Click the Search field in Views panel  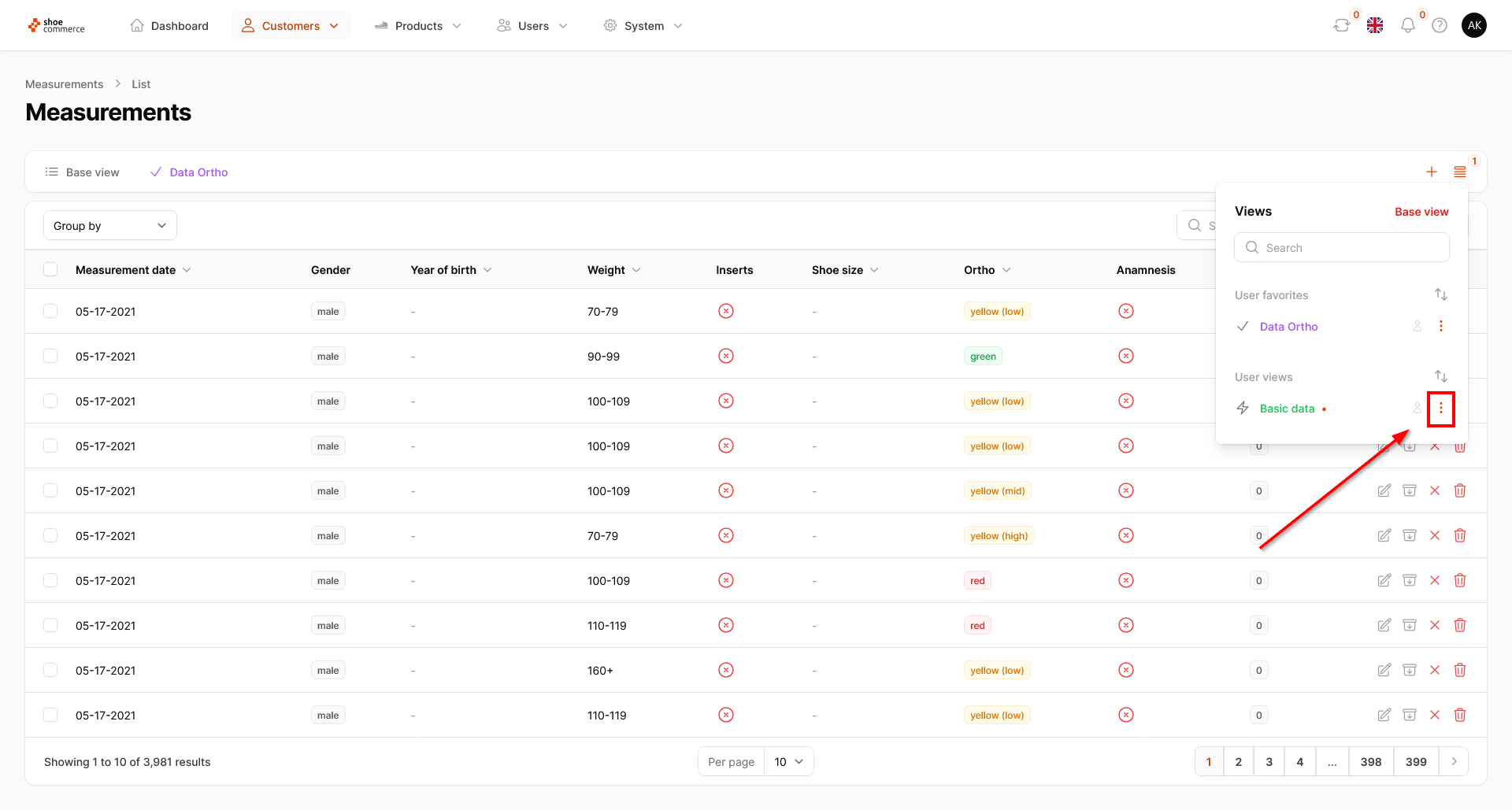coord(1341,248)
